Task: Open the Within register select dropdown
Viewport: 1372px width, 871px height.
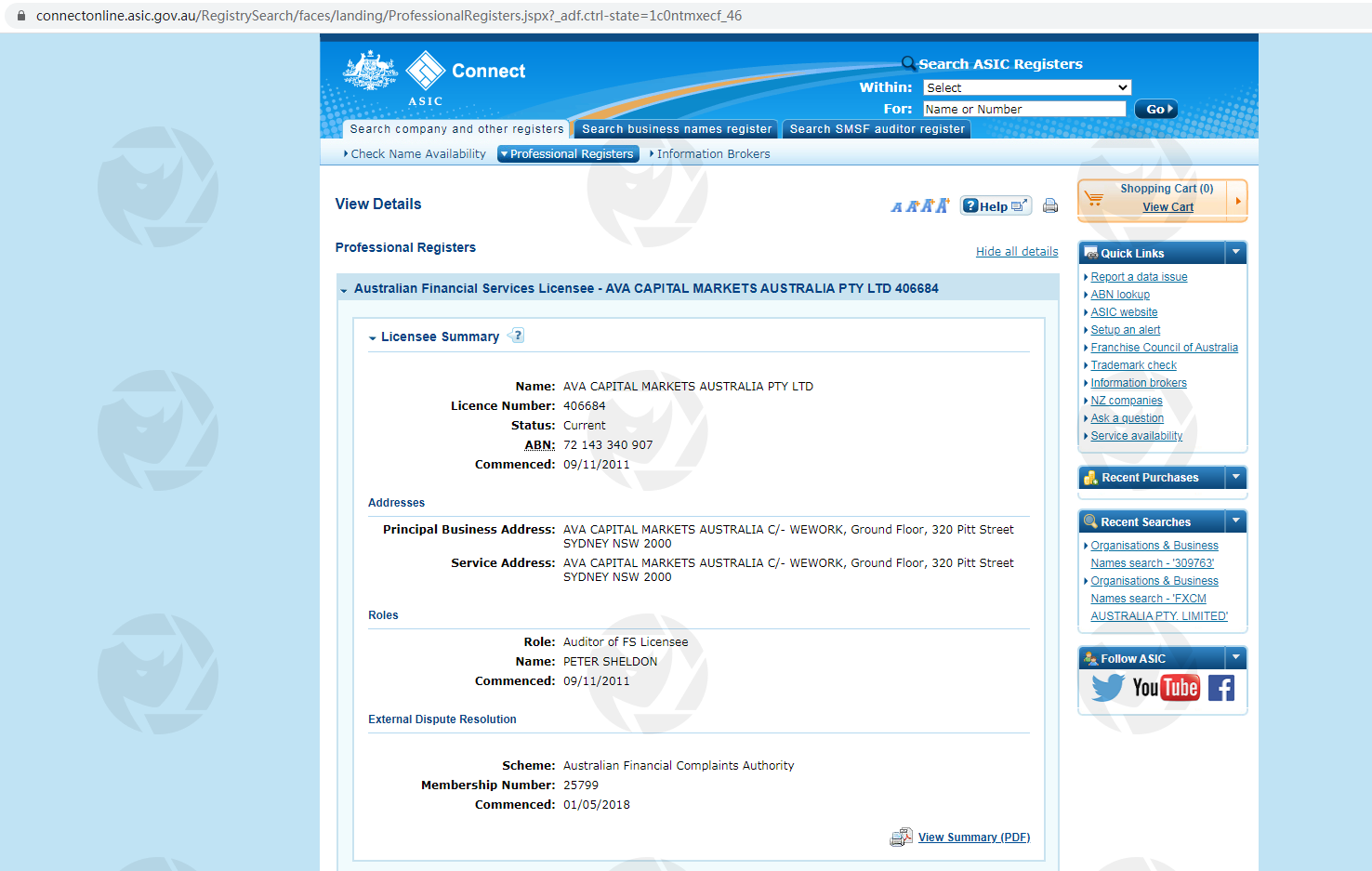Action: click(1026, 87)
